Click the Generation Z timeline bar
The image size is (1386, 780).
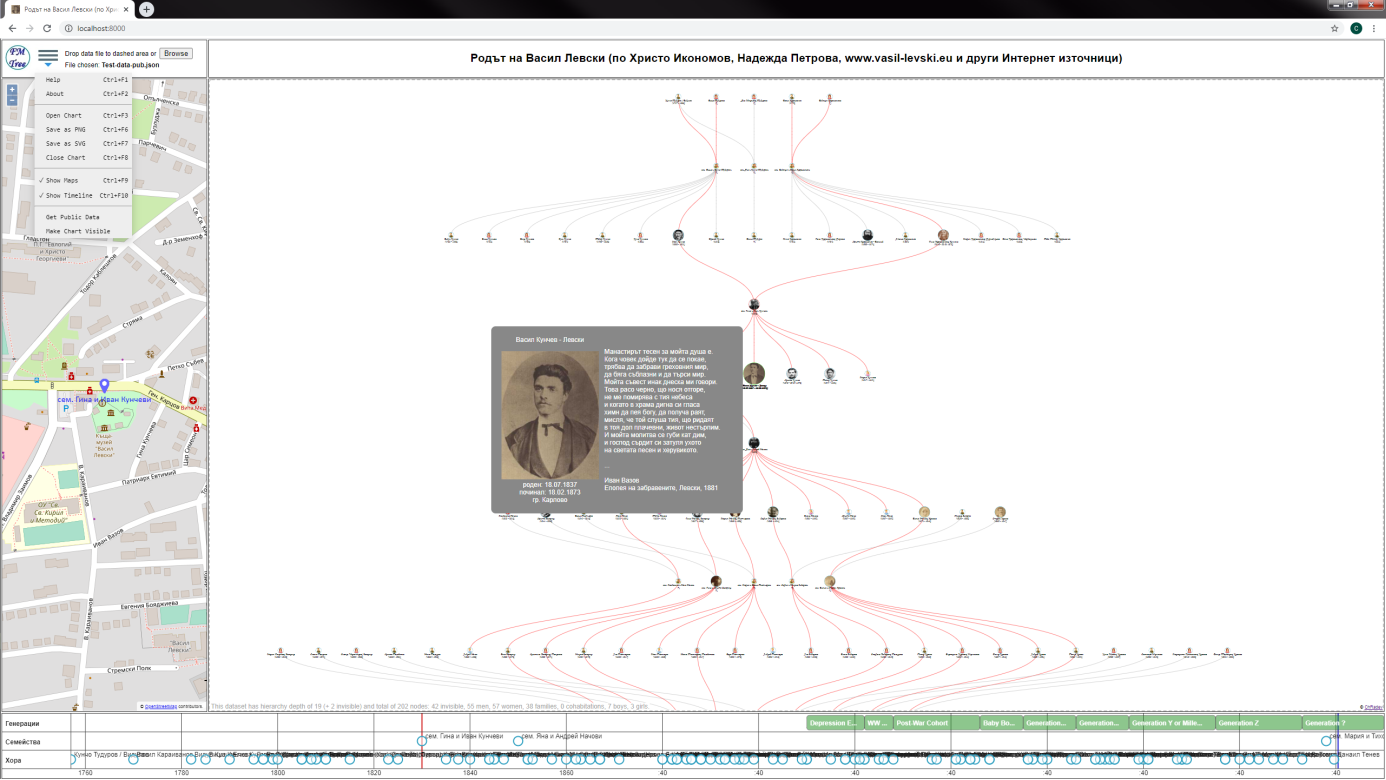click(x=1258, y=723)
